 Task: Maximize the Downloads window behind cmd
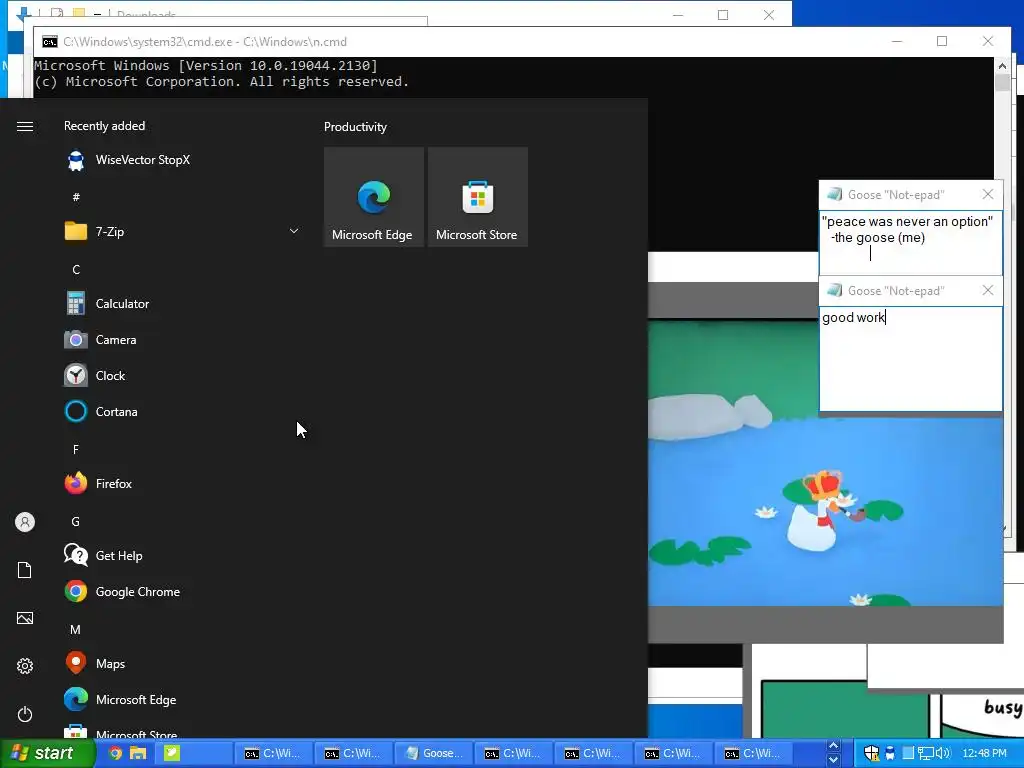(723, 15)
